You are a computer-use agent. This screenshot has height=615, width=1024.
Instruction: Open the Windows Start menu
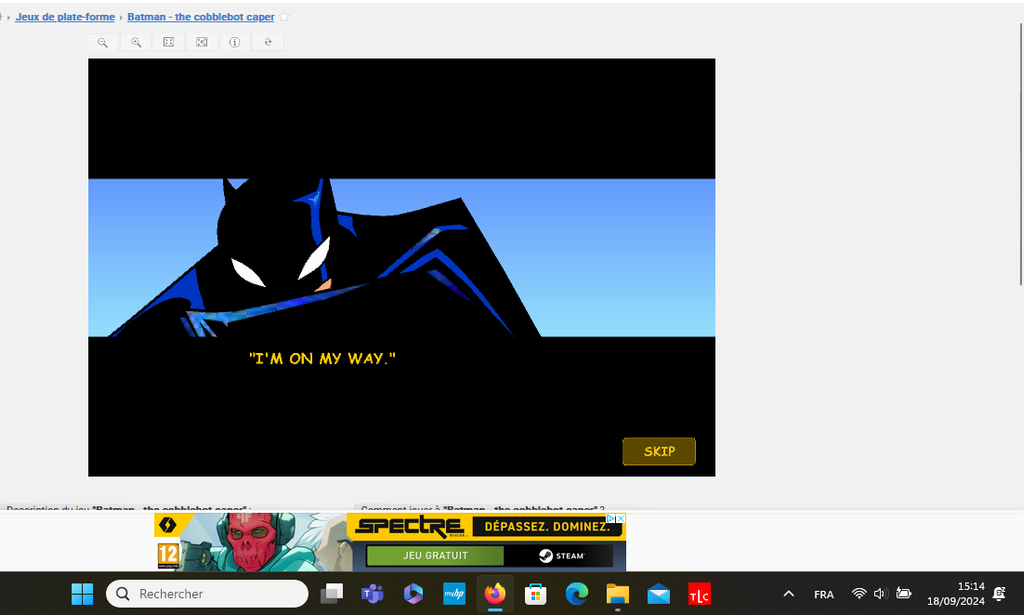tap(82, 594)
